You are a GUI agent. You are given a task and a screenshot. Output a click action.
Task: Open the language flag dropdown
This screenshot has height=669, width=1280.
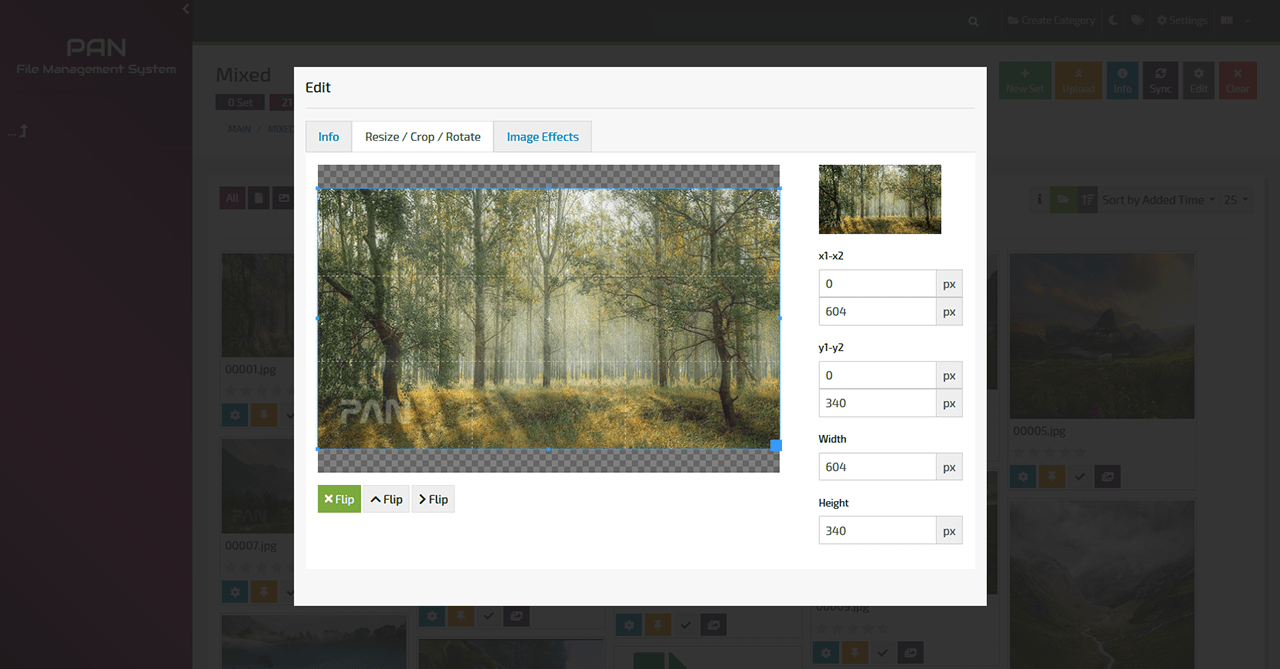click(1234, 21)
